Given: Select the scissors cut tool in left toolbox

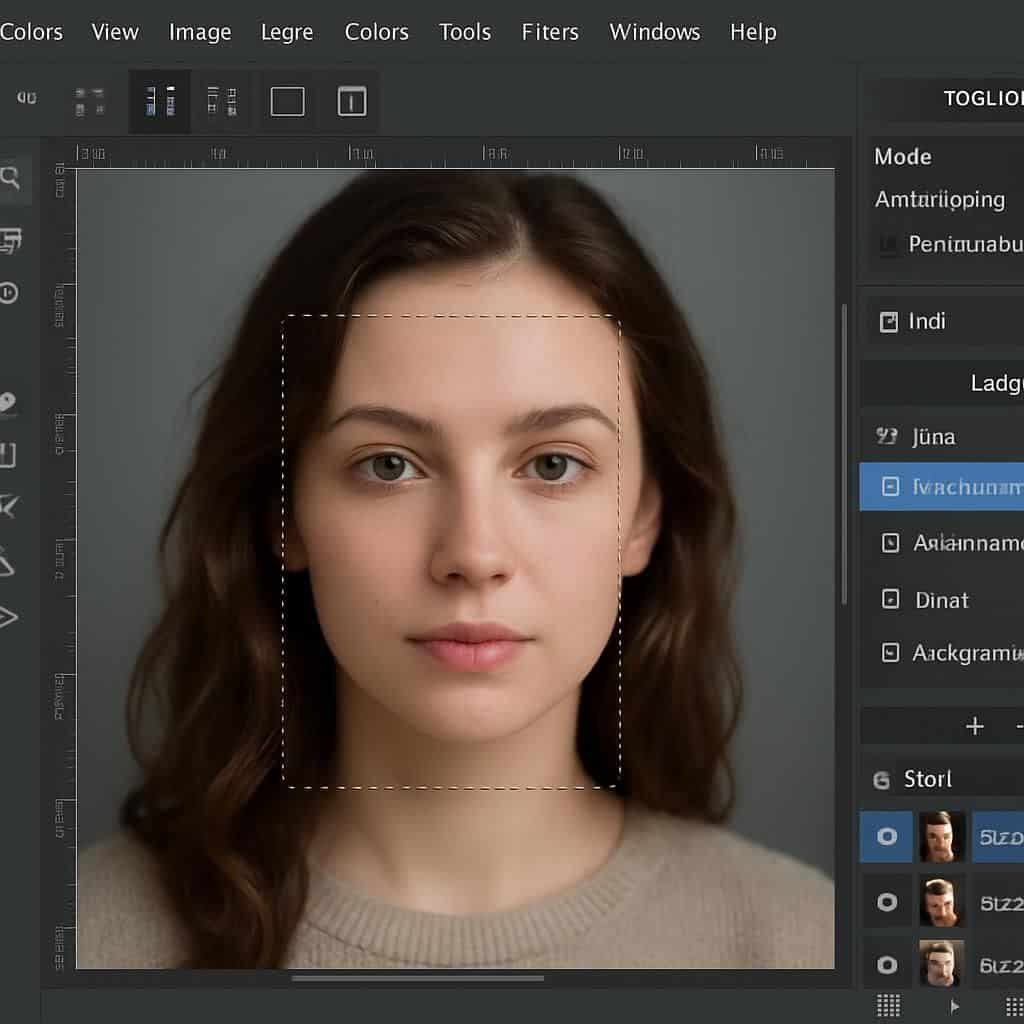Looking at the screenshot, I should click(x=8, y=507).
